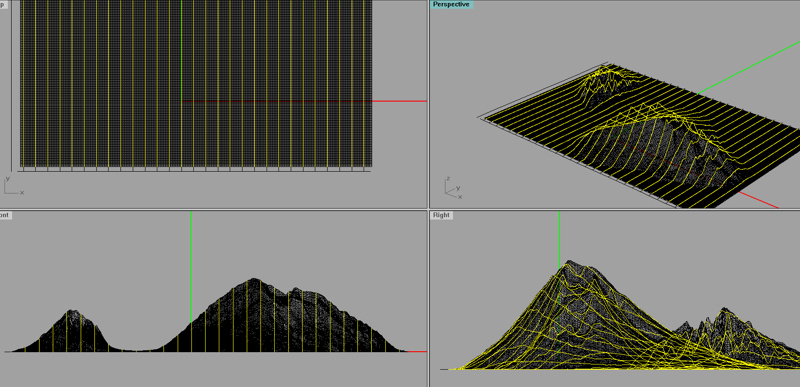
Task: Select the Right viewport title label
Action: click(x=441, y=215)
